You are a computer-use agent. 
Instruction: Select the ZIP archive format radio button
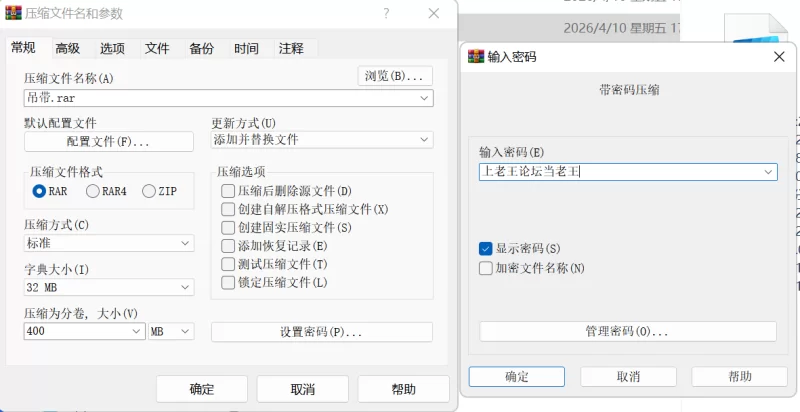tap(150, 191)
